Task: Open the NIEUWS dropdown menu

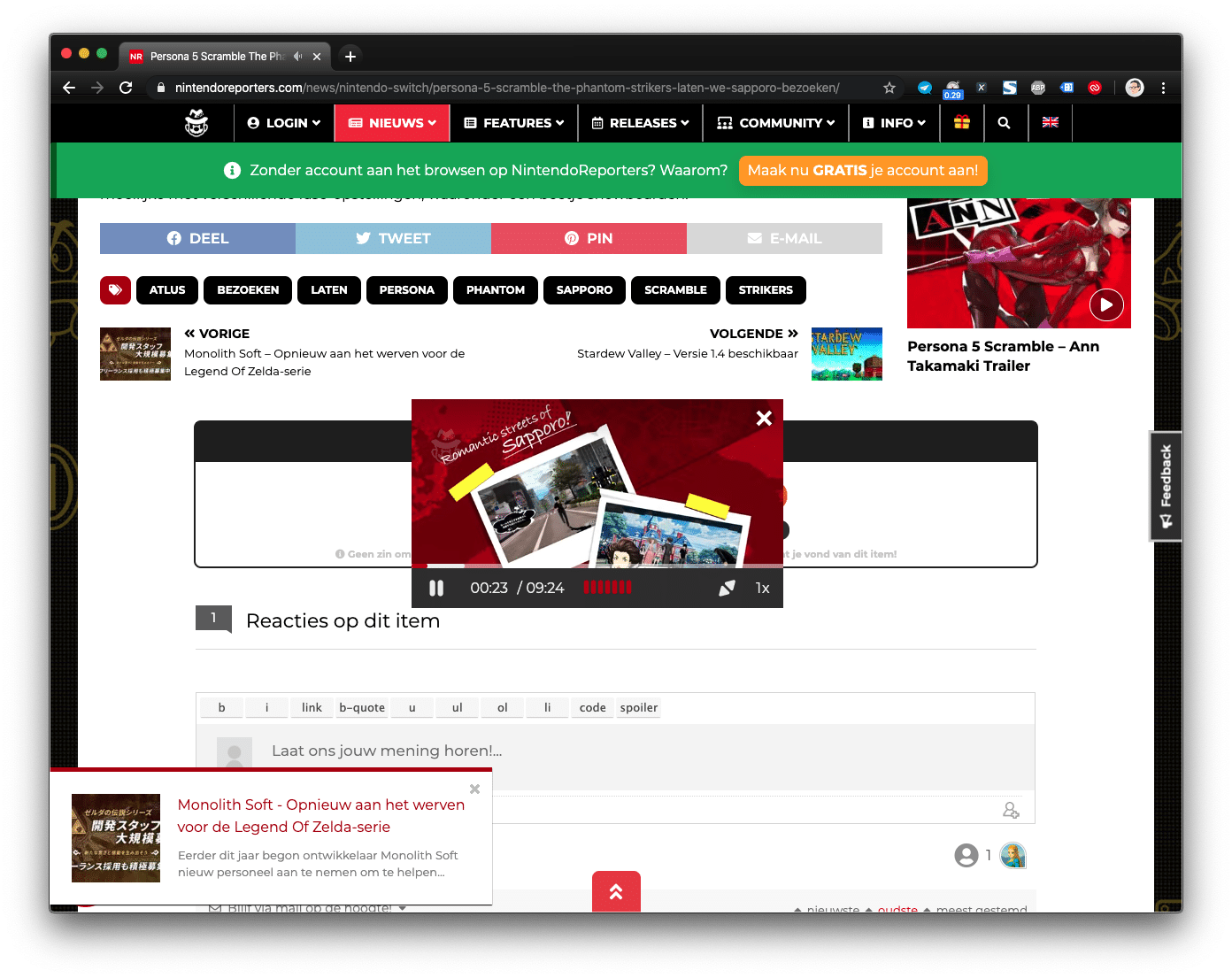Action: [392, 123]
